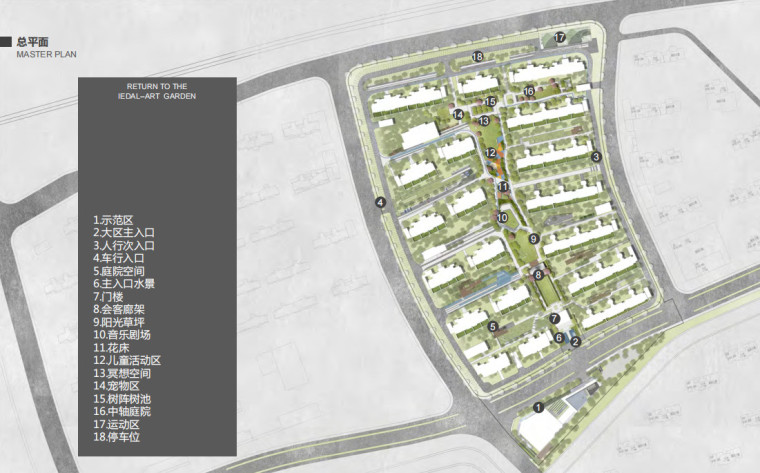Click the MASTER PLAN subtitle text

tap(46, 55)
